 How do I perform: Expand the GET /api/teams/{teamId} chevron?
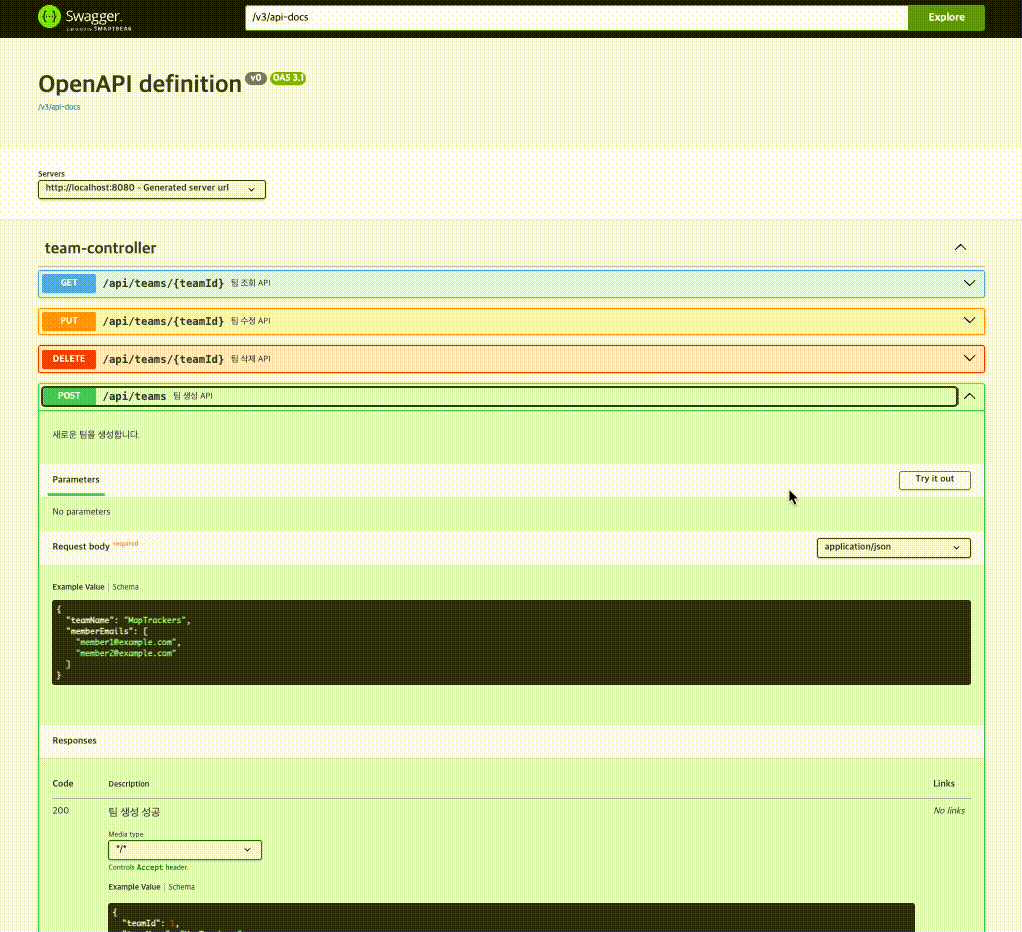pos(969,284)
